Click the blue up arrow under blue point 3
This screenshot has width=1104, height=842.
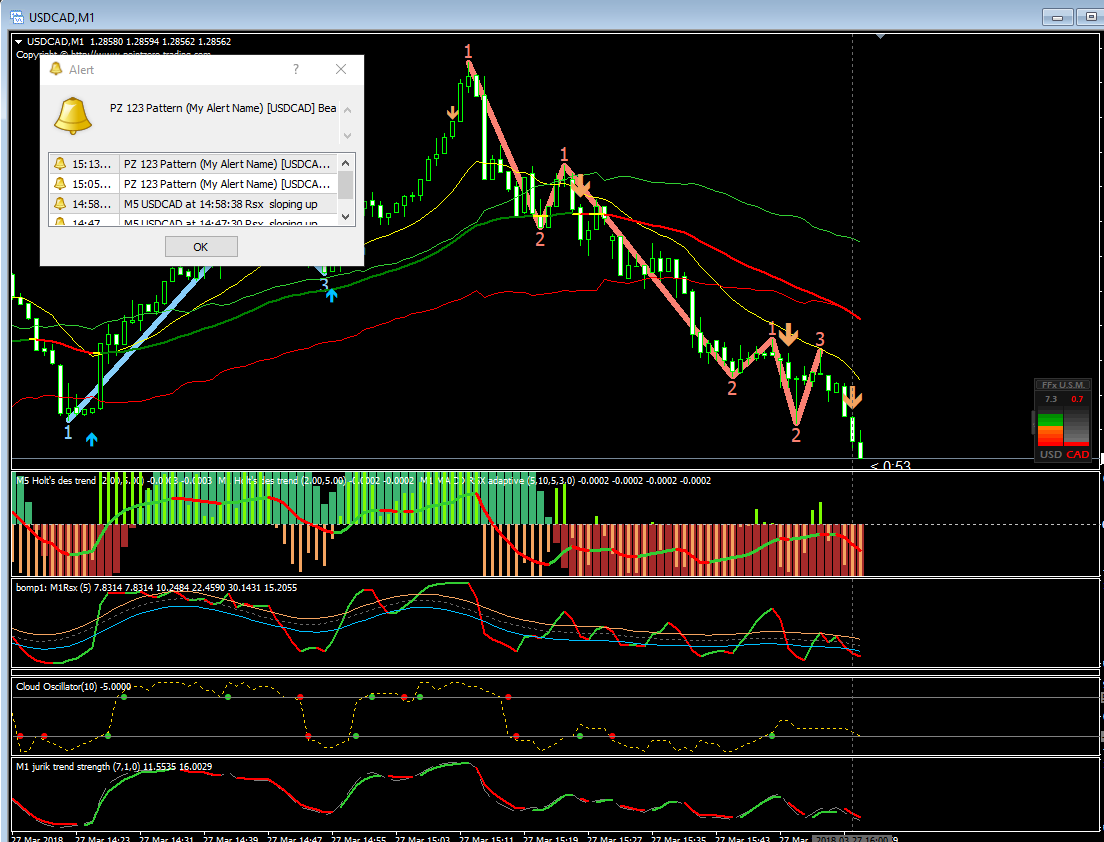coord(331,296)
